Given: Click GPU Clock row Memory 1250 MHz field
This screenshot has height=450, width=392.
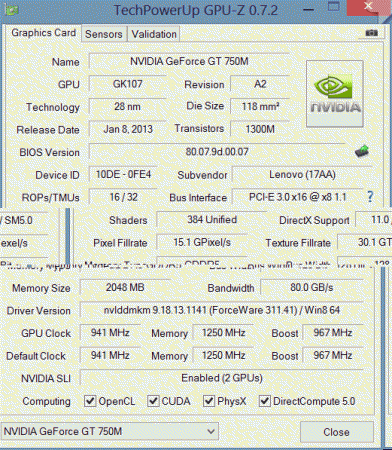Looking at the screenshot, I should [x=223, y=333].
